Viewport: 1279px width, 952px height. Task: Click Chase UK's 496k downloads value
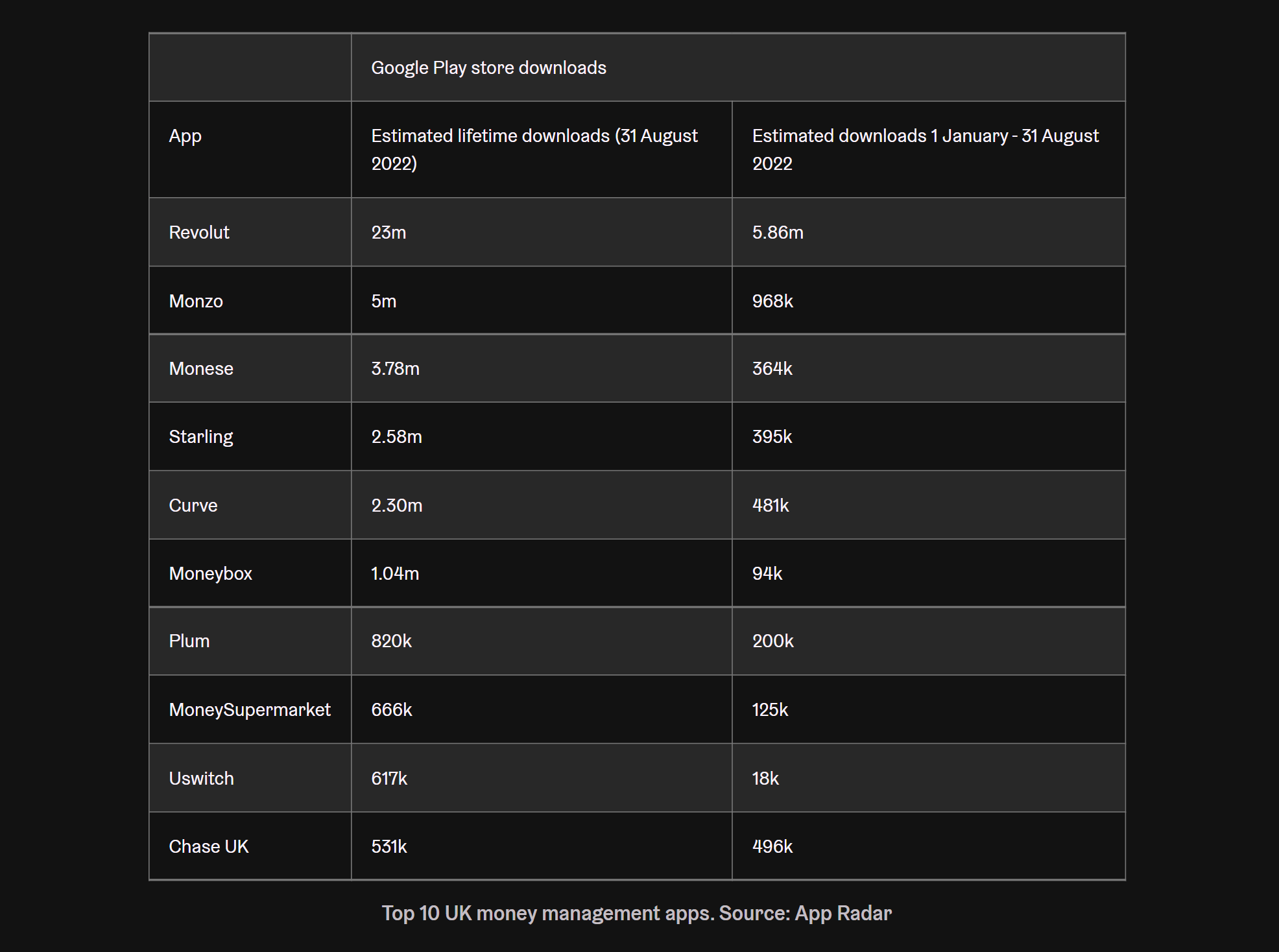point(772,846)
